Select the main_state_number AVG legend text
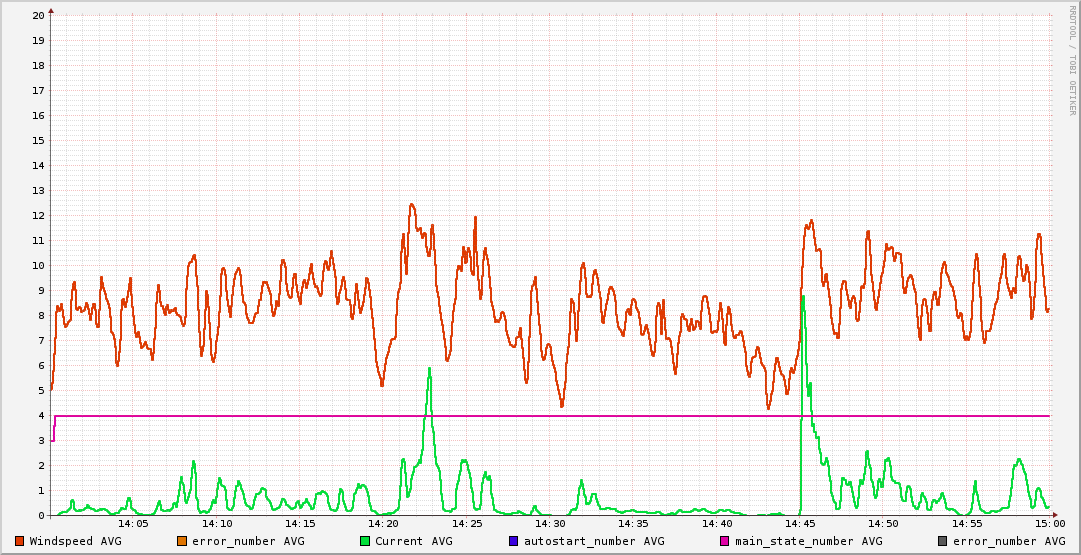This screenshot has height=555, width=1081. 809,541
